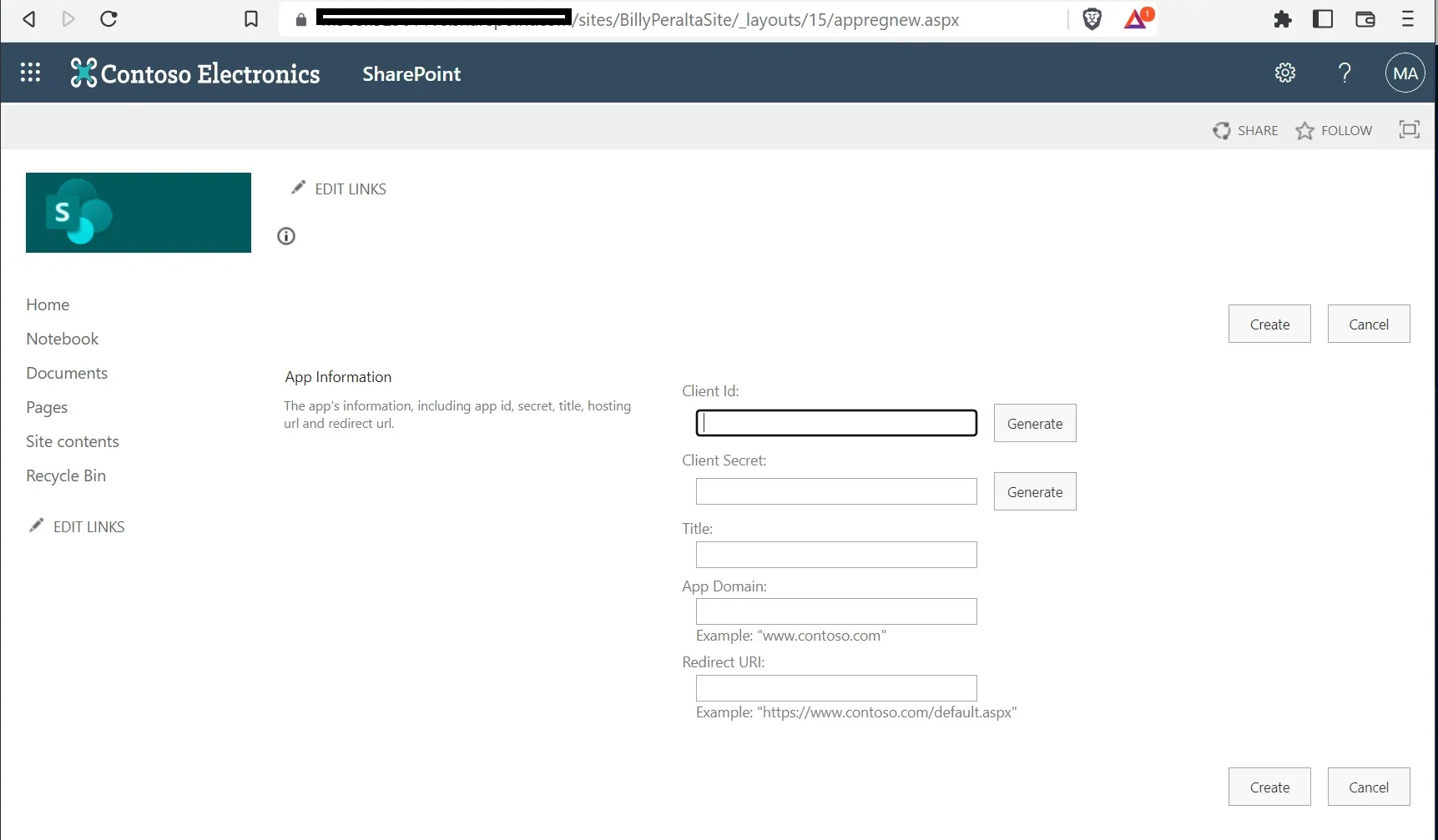Click the MA account avatar
1438x840 pixels.
(1405, 73)
